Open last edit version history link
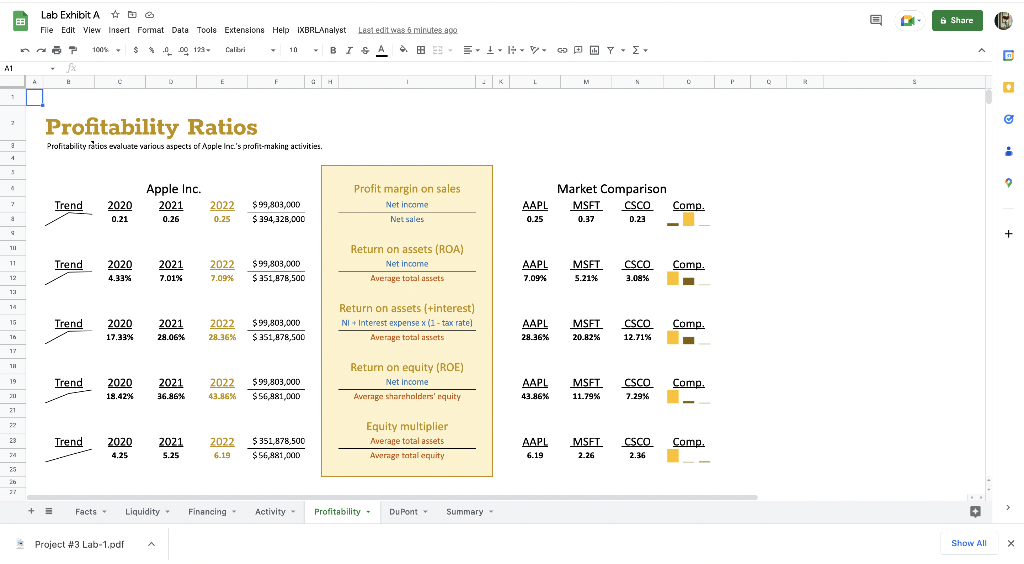1024x564 pixels. (x=408, y=30)
